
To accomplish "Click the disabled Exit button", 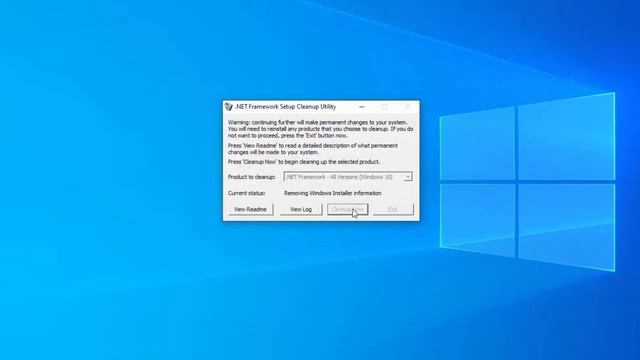I will 393,209.
